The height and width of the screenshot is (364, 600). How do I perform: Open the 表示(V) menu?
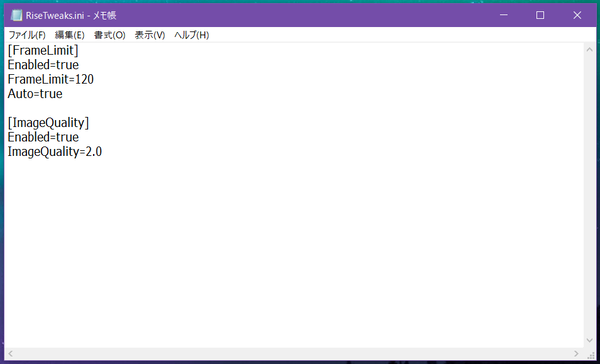pyautogui.click(x=150, y=35)
